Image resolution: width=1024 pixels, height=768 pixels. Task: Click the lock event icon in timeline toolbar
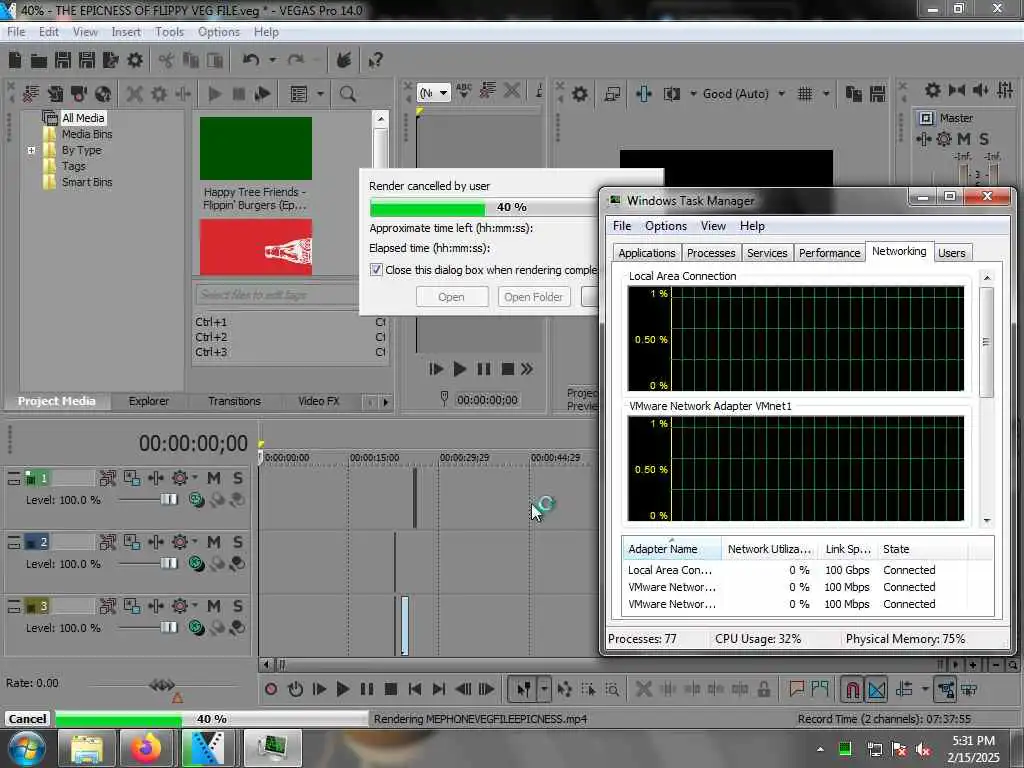pyautogui.click(x=763, y=689)
